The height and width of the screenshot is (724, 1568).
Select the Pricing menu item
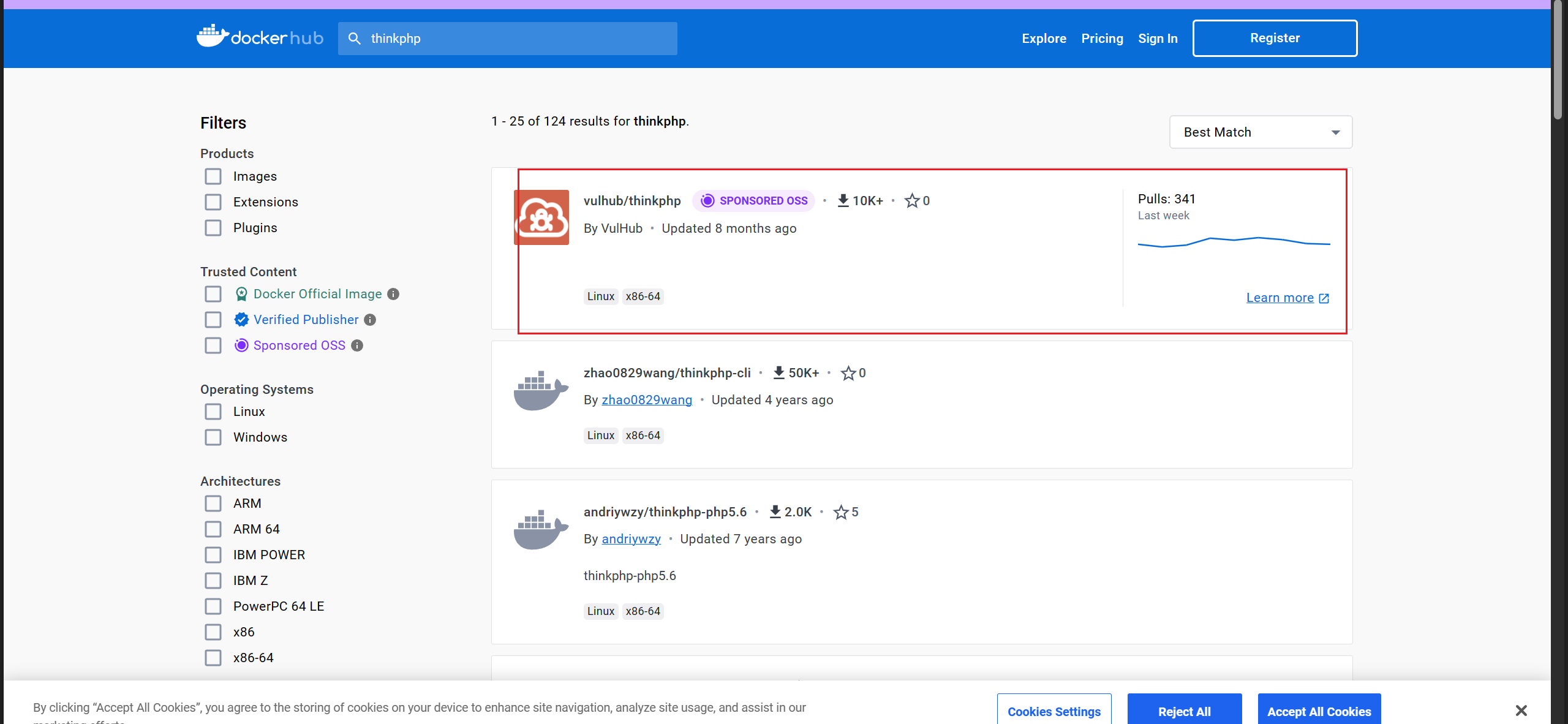[x=1102, y=38]
